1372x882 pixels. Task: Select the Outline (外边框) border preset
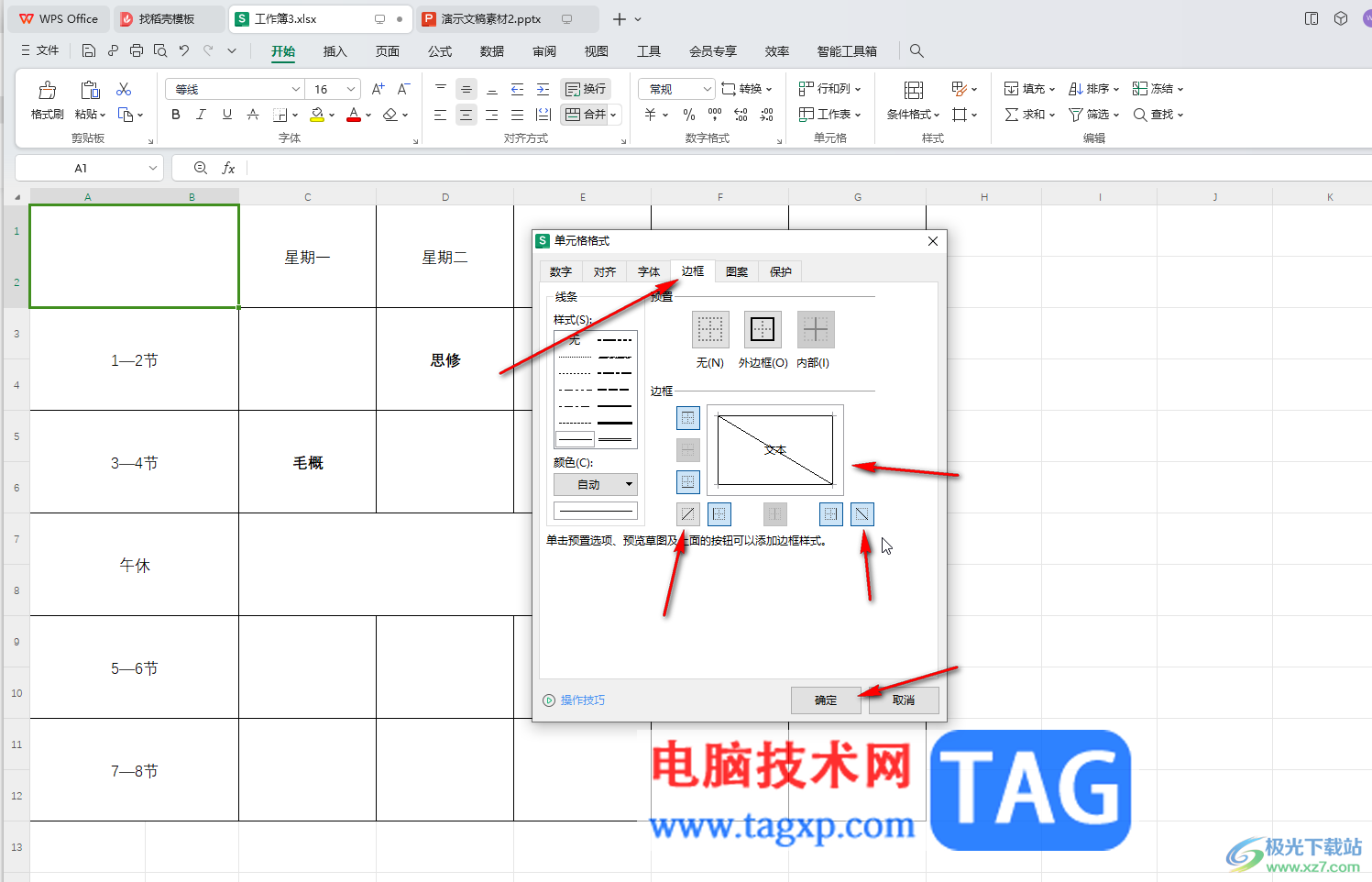click(763, 330)
